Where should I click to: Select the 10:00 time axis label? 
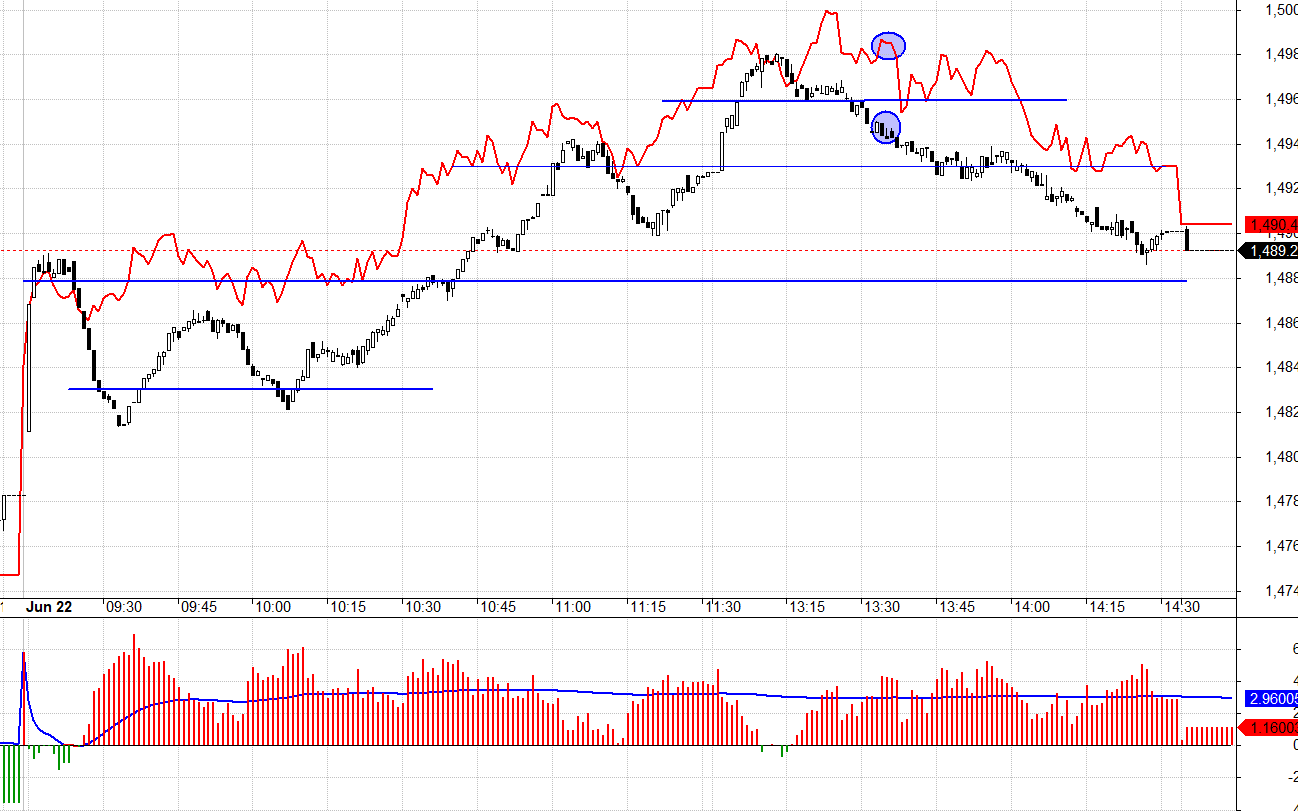tap(272, 607)
